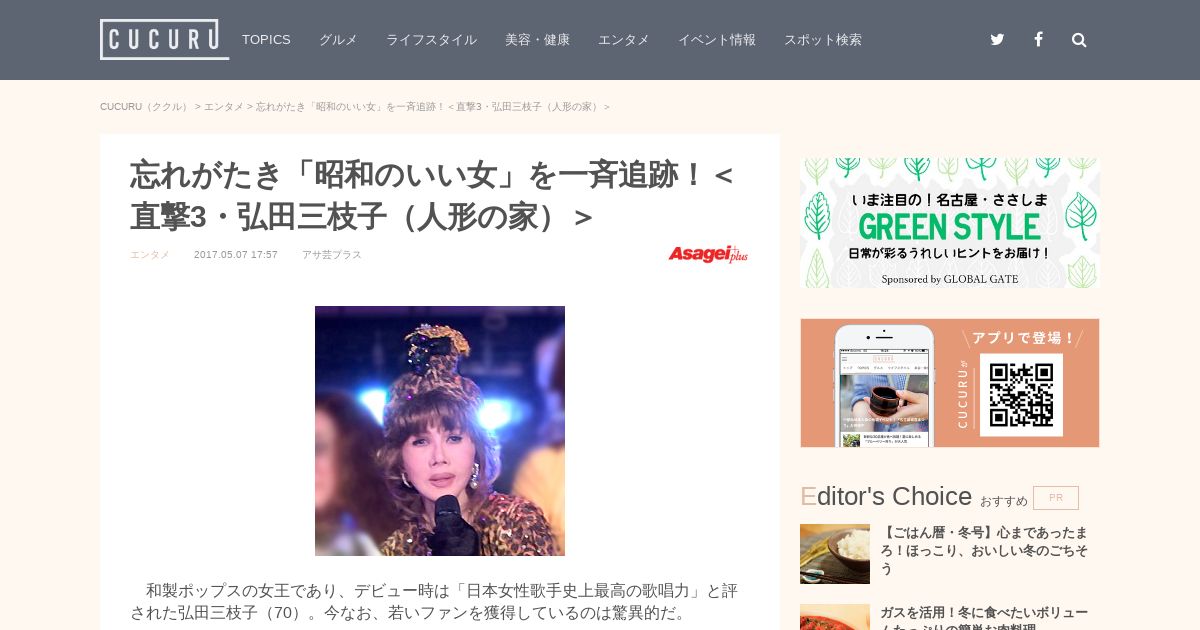The height and width of the screenshot is (630, 1200).
Task: Open the CUCURU logo homepage
Action: (x=164, y=40)
